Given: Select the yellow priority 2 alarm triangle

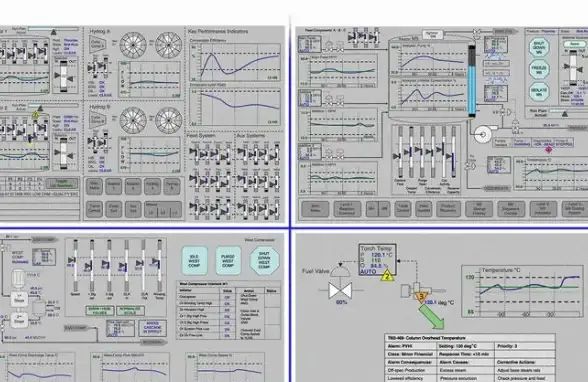Looking at the screenshot, I should [x=387, y=276].
